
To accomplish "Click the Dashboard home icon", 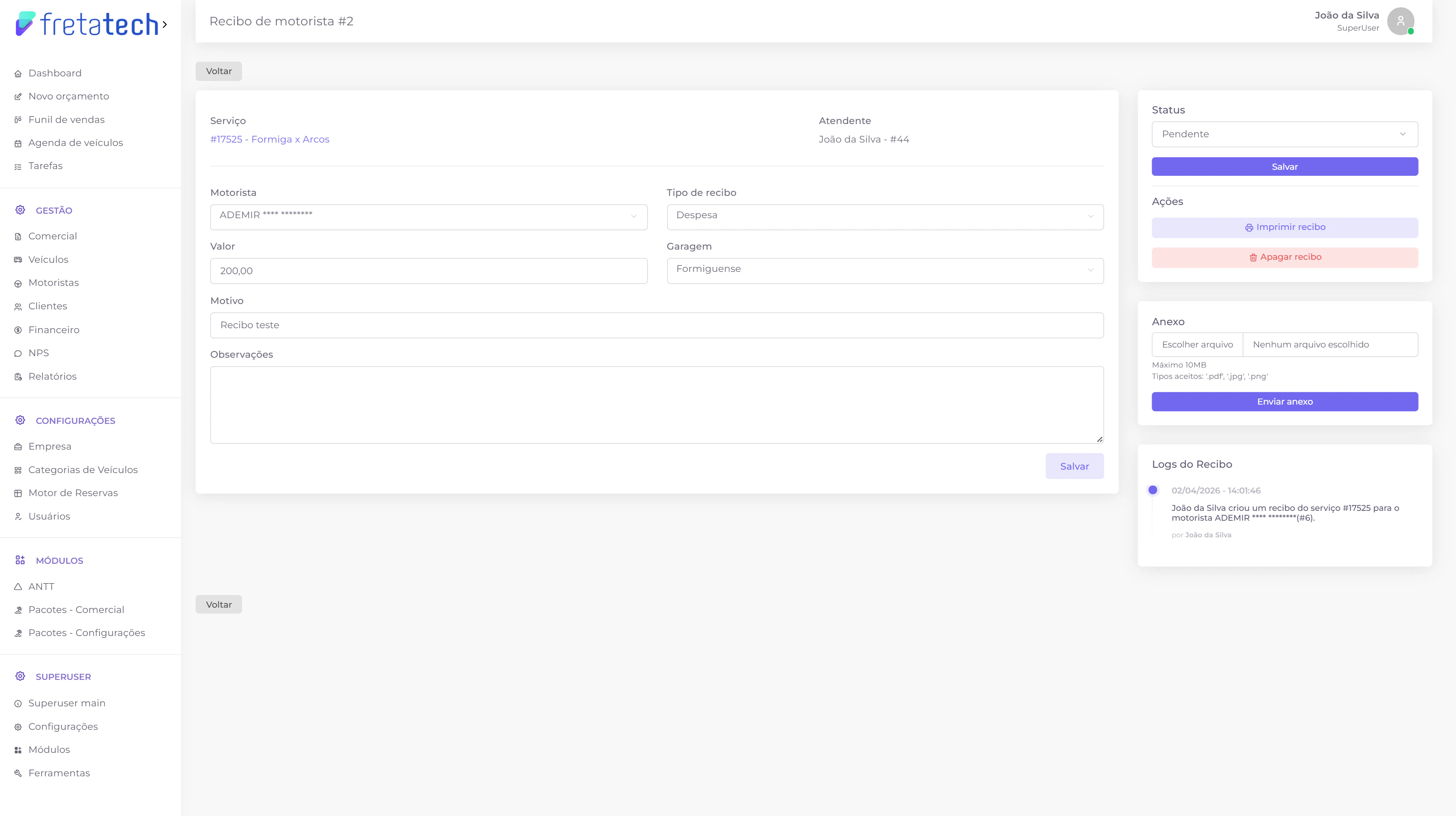I will pos(18,73).
